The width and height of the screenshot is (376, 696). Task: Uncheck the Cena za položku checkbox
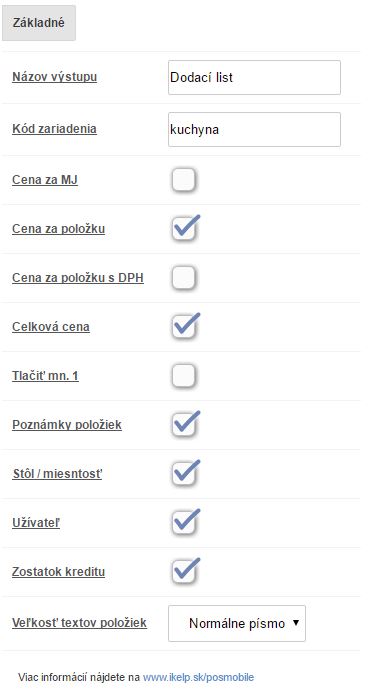184,229
